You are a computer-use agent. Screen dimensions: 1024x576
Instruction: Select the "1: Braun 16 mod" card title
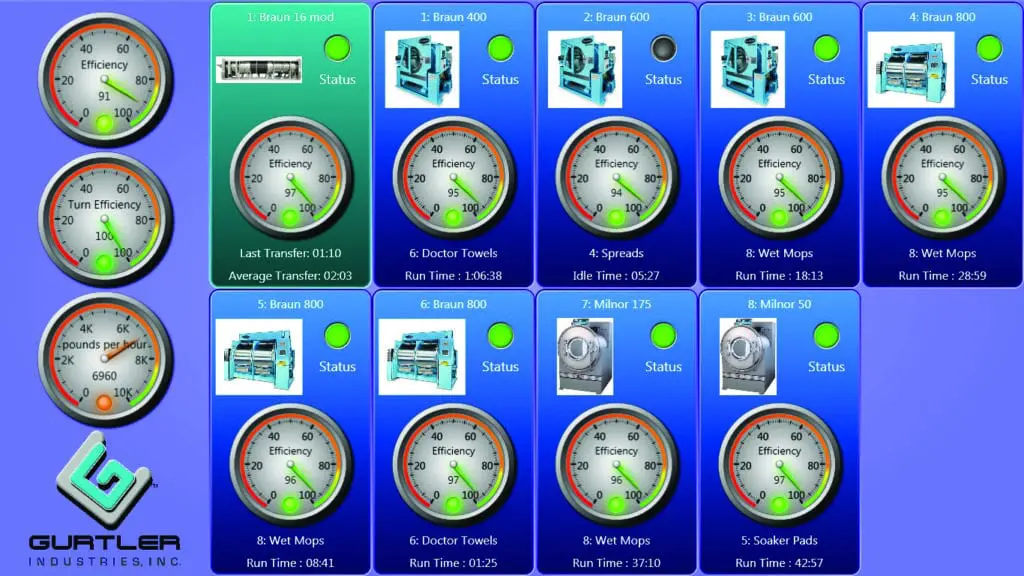coord(290,17)
